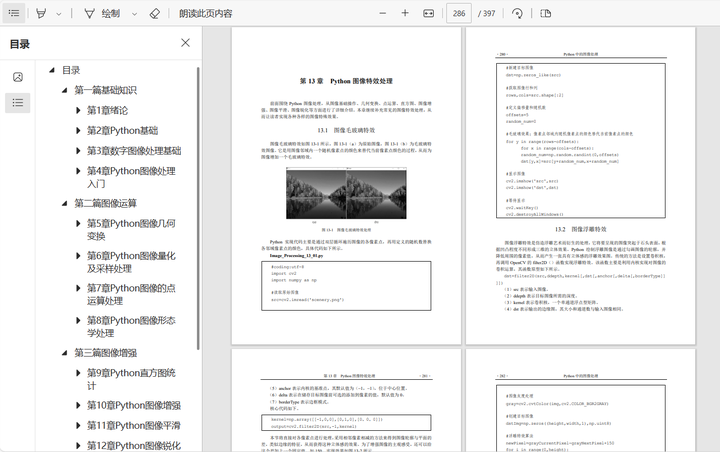Open 第三篇图像增强 outline entry
This screenshot has width=720, height=452.
(106, 353)
